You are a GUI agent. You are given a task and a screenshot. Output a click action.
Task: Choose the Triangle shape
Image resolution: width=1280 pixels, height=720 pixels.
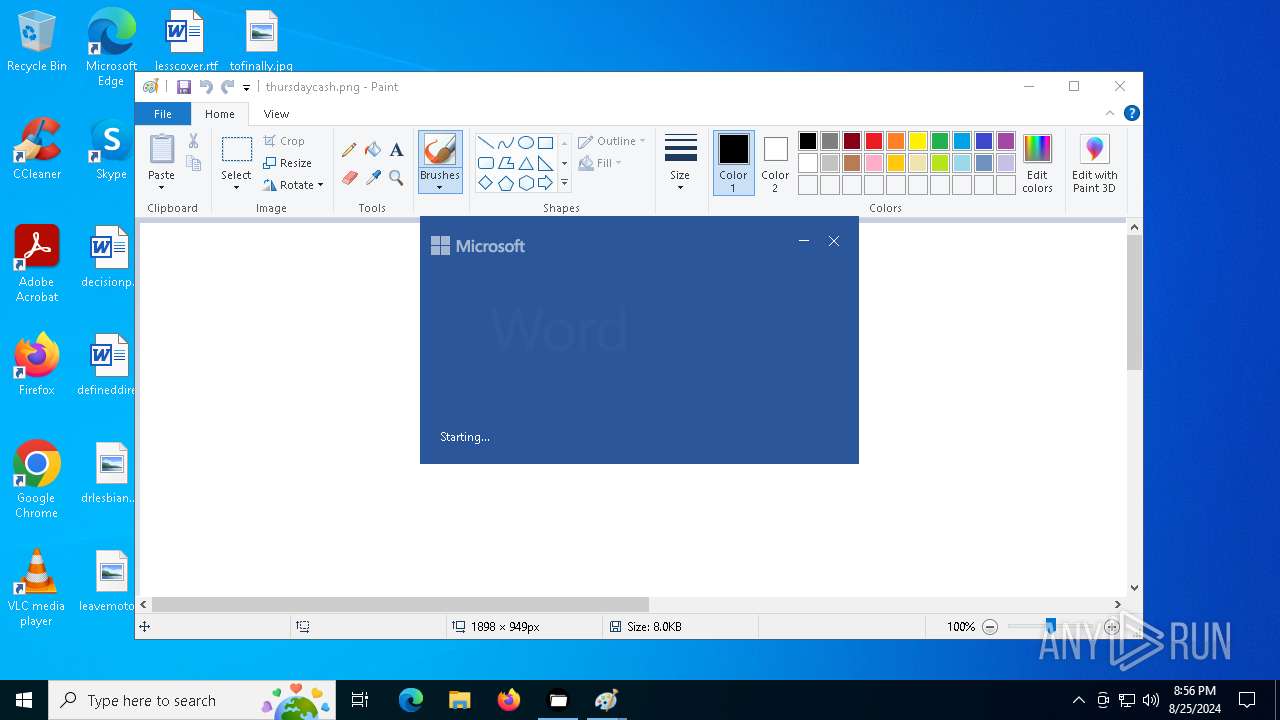[x=525, y=163]
